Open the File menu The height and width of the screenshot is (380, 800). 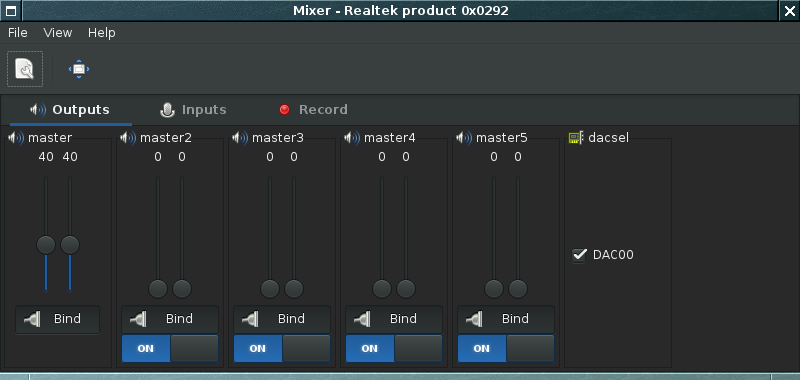(x=18, y=33)
